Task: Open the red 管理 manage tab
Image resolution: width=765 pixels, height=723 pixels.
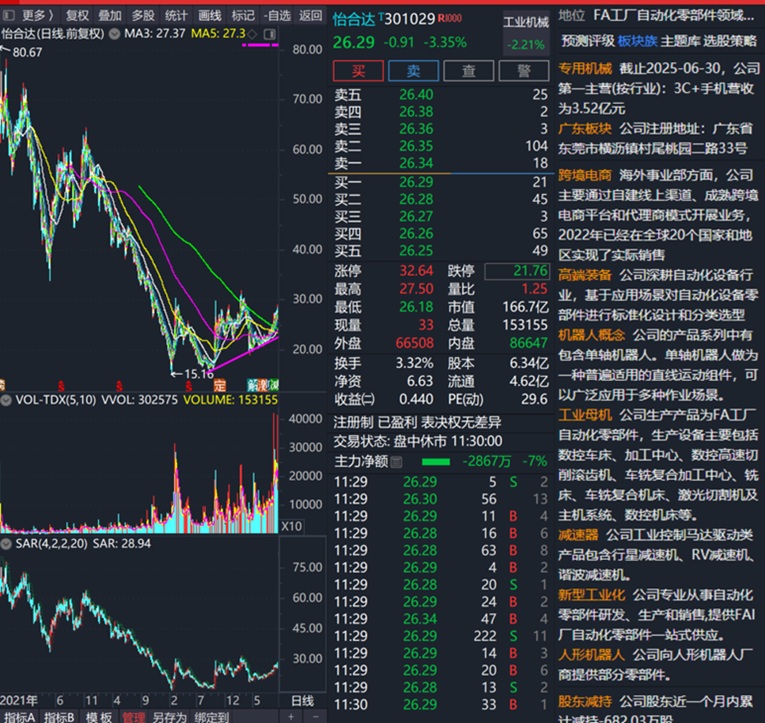Action: (134, 717)
